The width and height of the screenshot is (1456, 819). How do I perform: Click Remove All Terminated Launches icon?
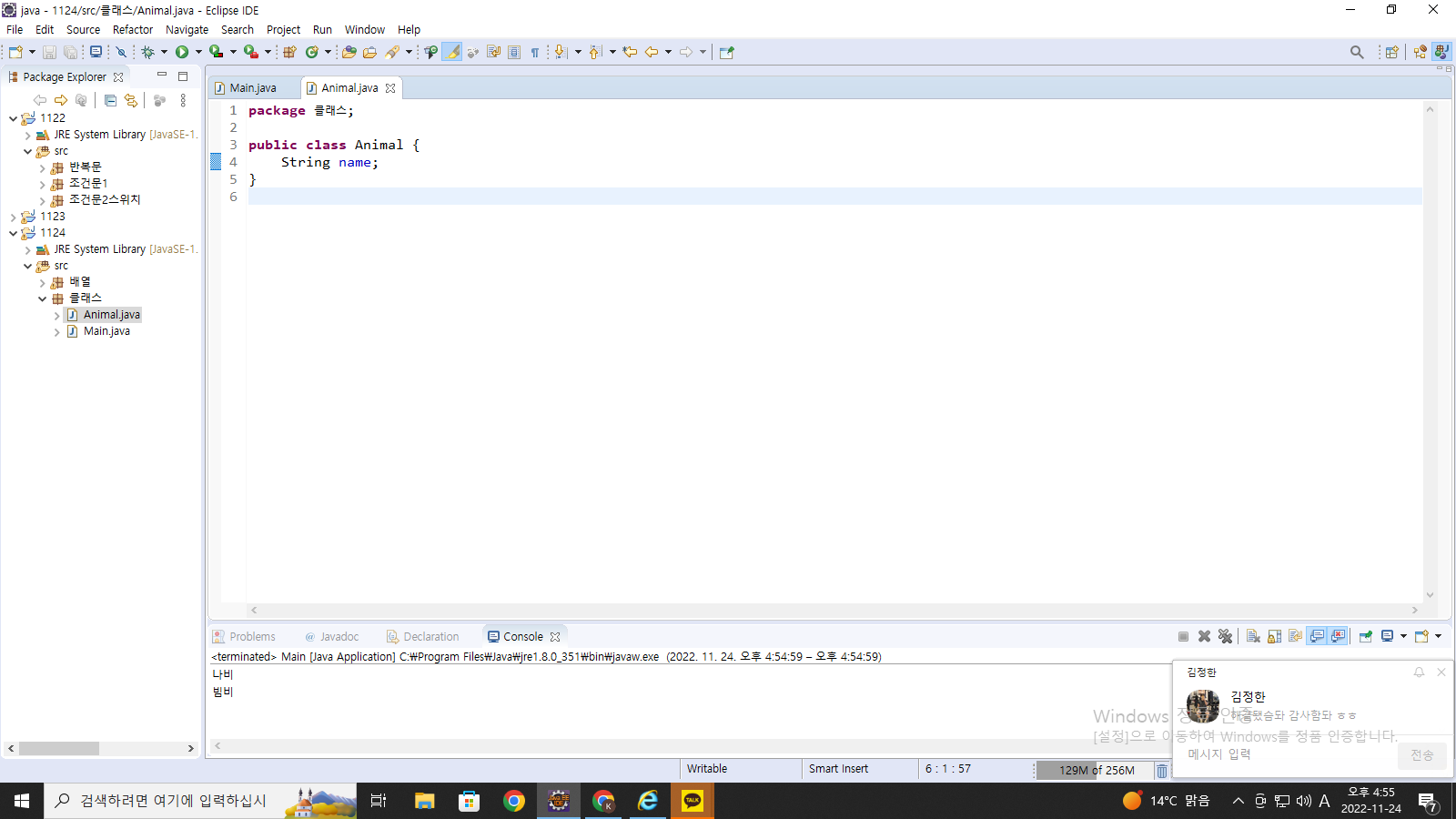[x=1225, y=636]
